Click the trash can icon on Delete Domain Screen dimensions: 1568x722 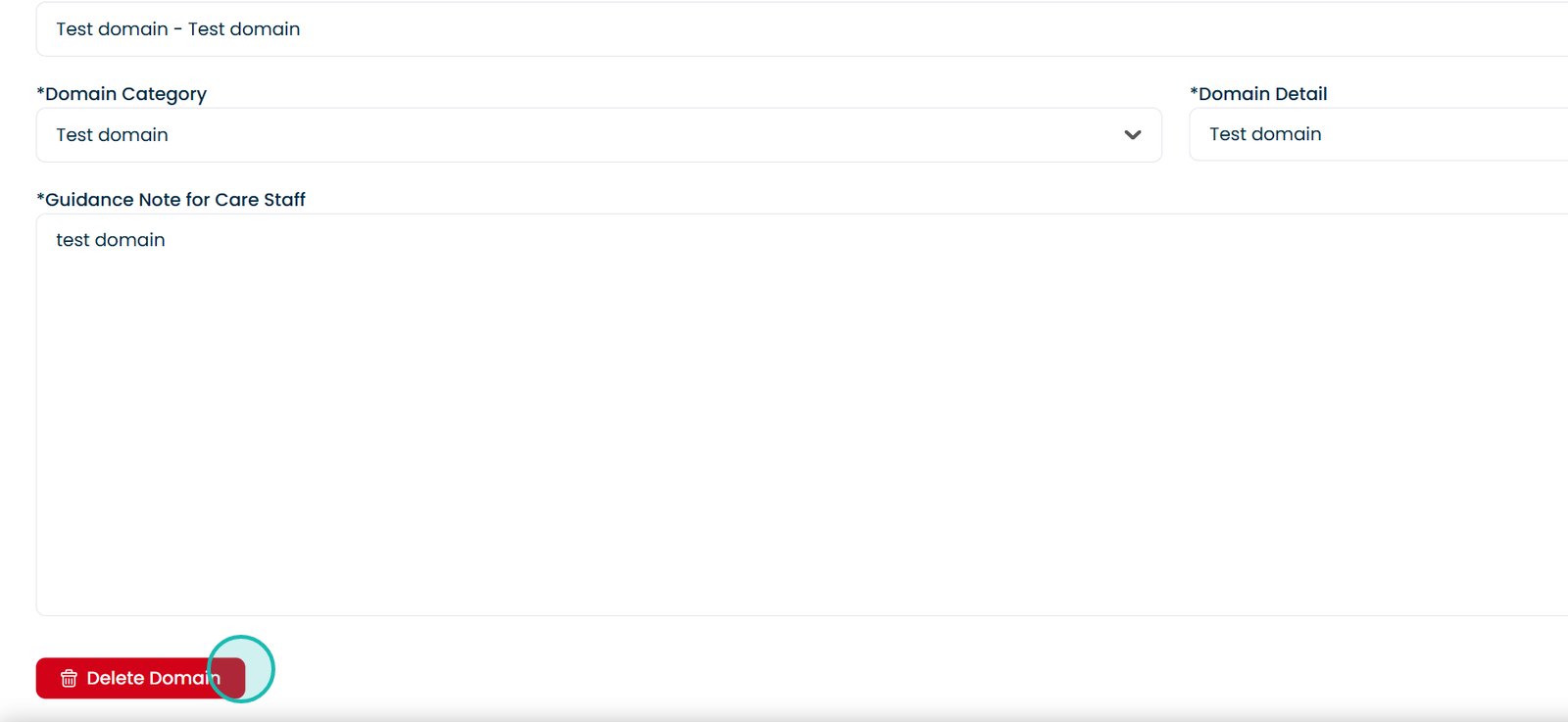tap(69, 678)
